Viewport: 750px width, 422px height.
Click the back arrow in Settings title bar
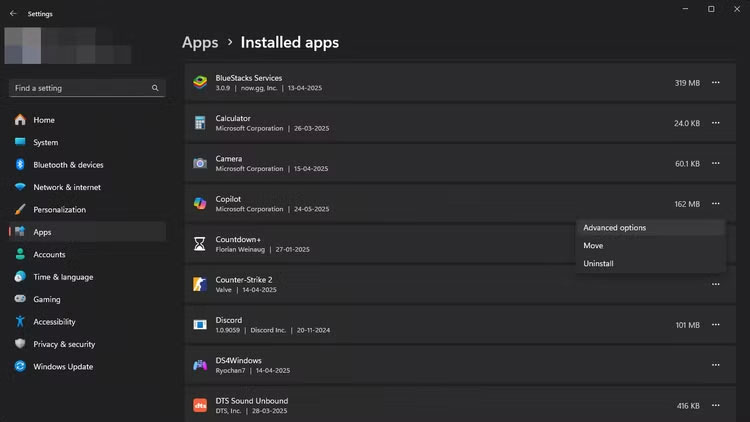pyautogui.click(x=13, y=14)
